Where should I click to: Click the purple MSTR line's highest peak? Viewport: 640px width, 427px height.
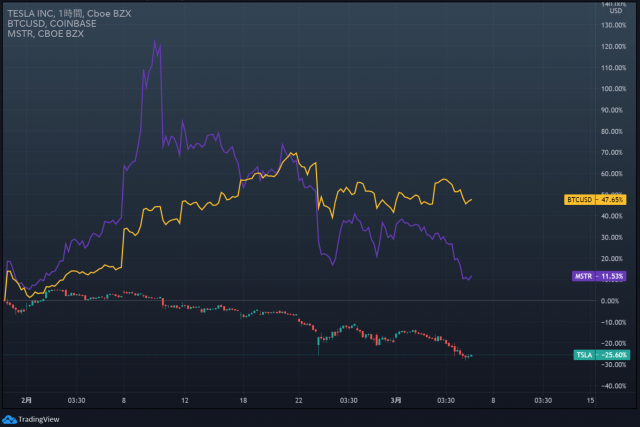point(155,41)
